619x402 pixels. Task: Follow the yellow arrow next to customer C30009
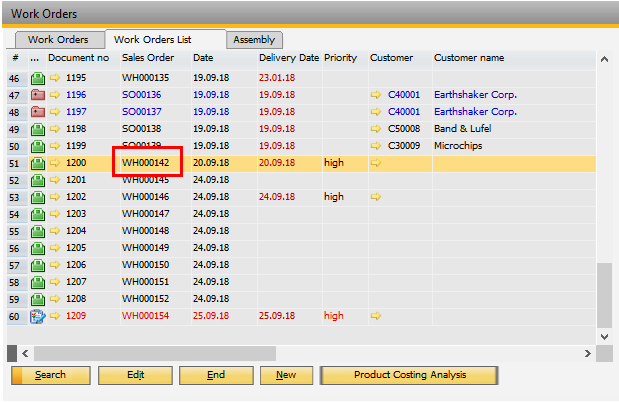tap(376, 146)
